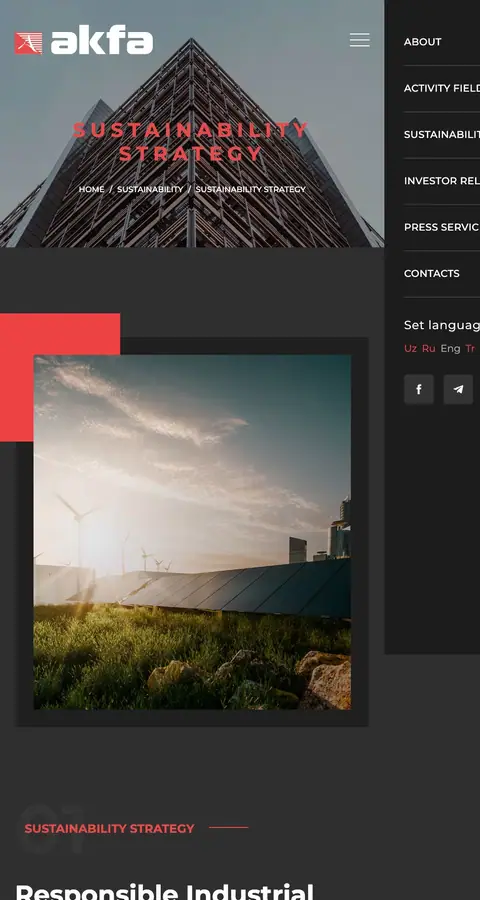Open the hamburger menu icon
This screenshot has width=480, height=900.
(x=359, y=40)
